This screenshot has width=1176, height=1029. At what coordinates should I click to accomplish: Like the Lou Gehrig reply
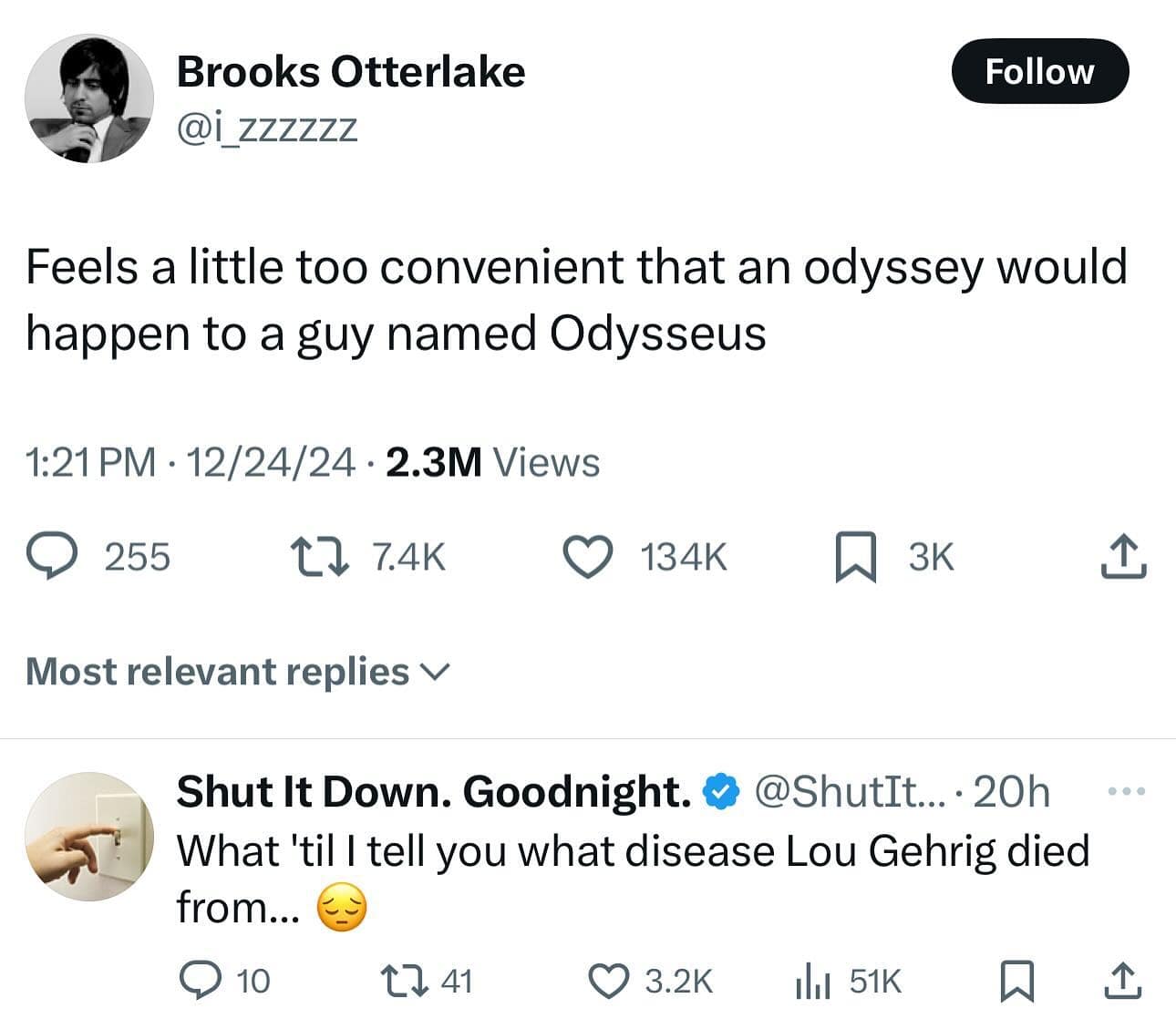pyautogui.click(x=607, y=981)
